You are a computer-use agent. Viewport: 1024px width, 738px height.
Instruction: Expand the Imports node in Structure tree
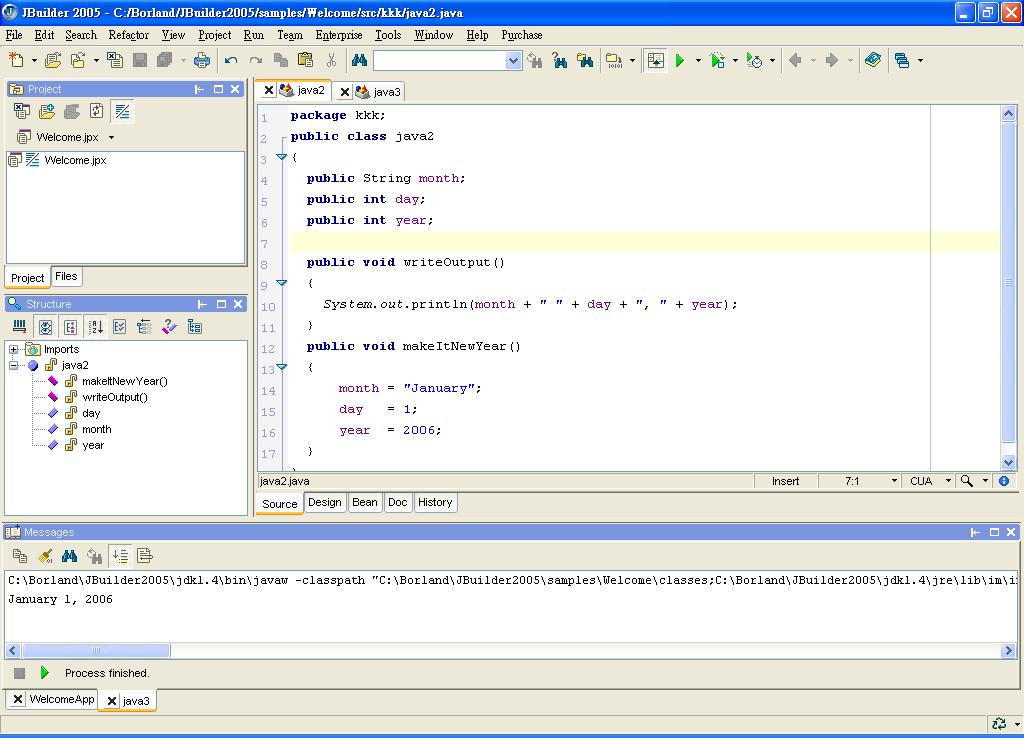pyautogui.click(x=13, y=349)
